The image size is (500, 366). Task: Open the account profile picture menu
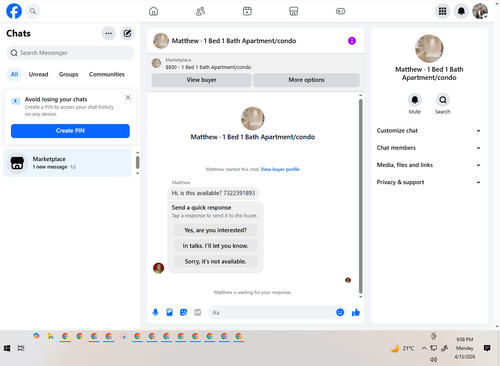click(480, 11)
